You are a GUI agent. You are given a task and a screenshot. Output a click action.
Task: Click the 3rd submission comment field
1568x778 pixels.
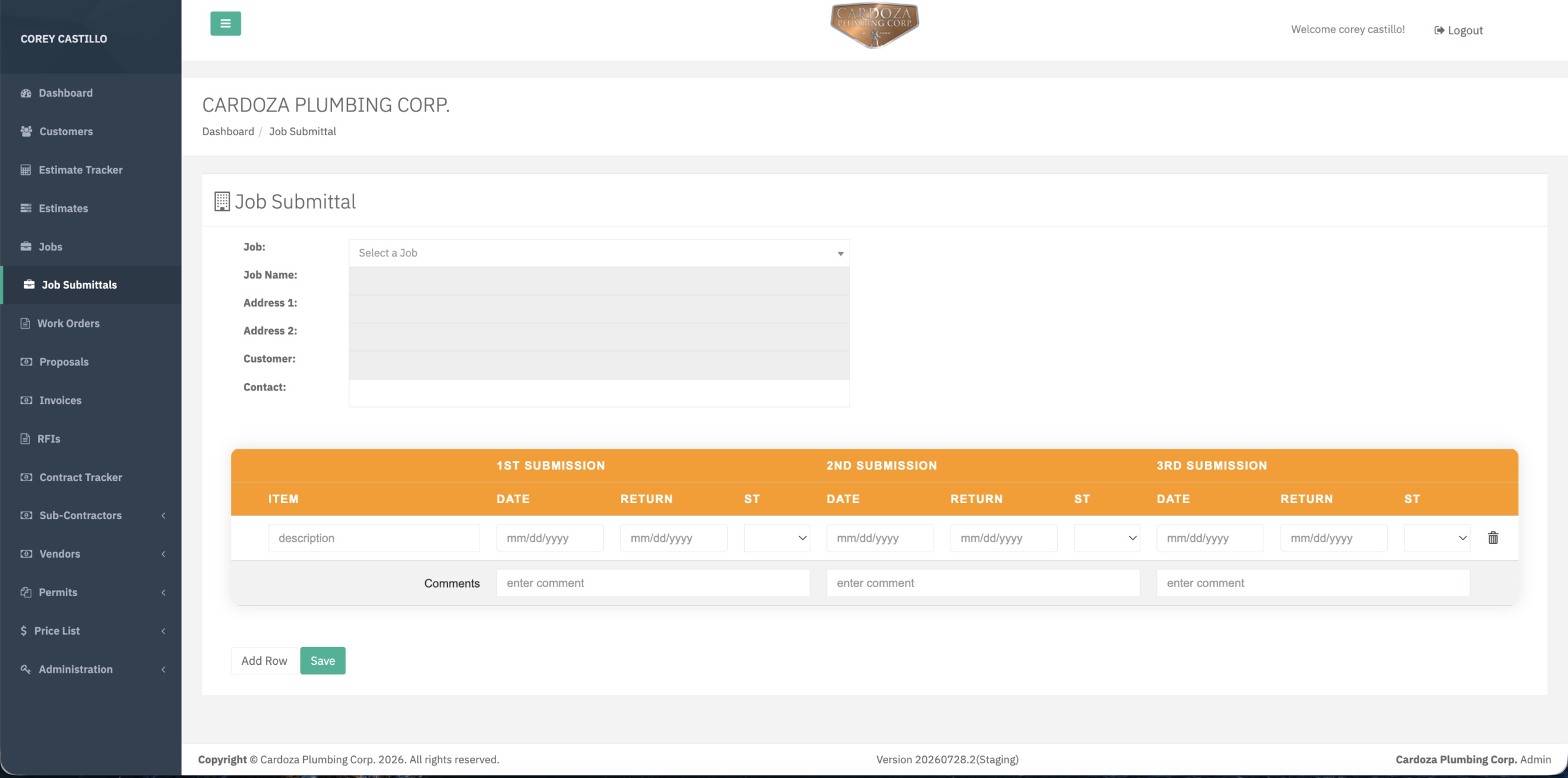pyautogui.click(x=1313, y=583)
